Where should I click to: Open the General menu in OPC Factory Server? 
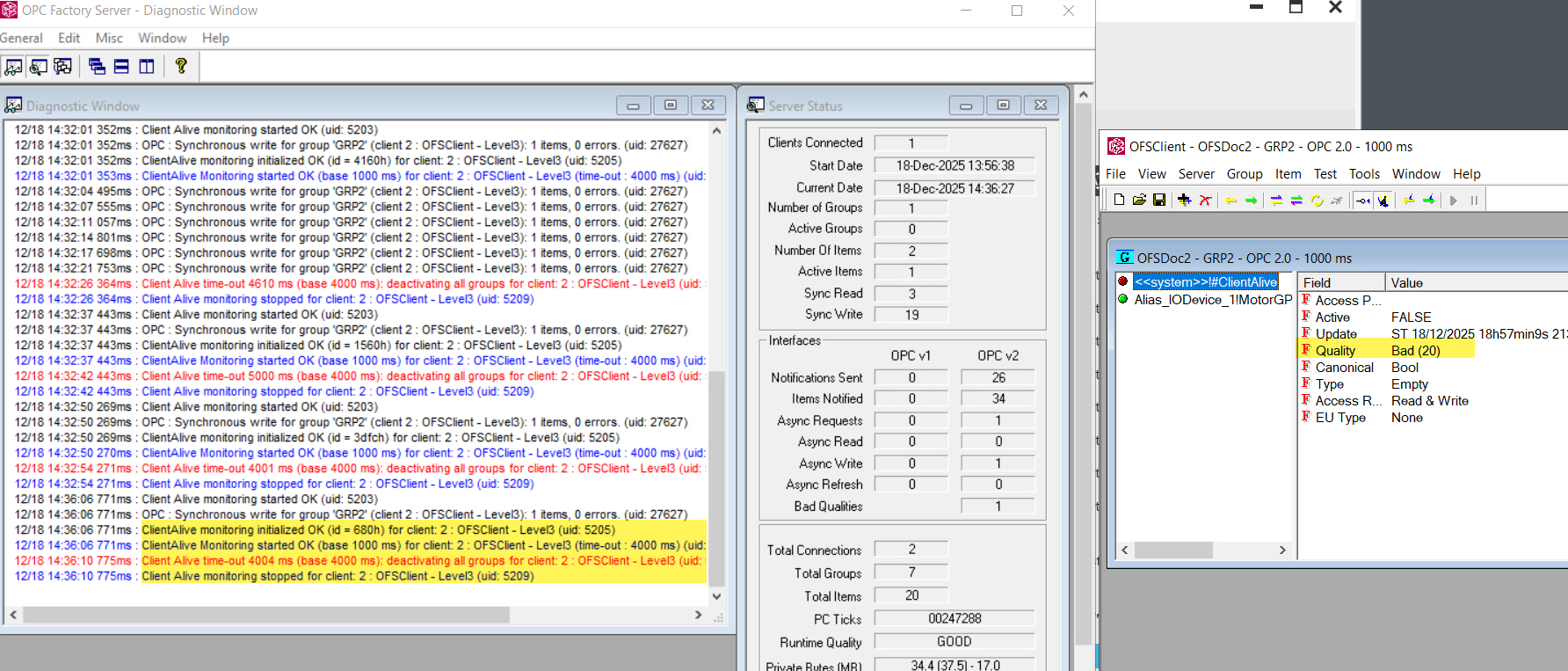21,38
